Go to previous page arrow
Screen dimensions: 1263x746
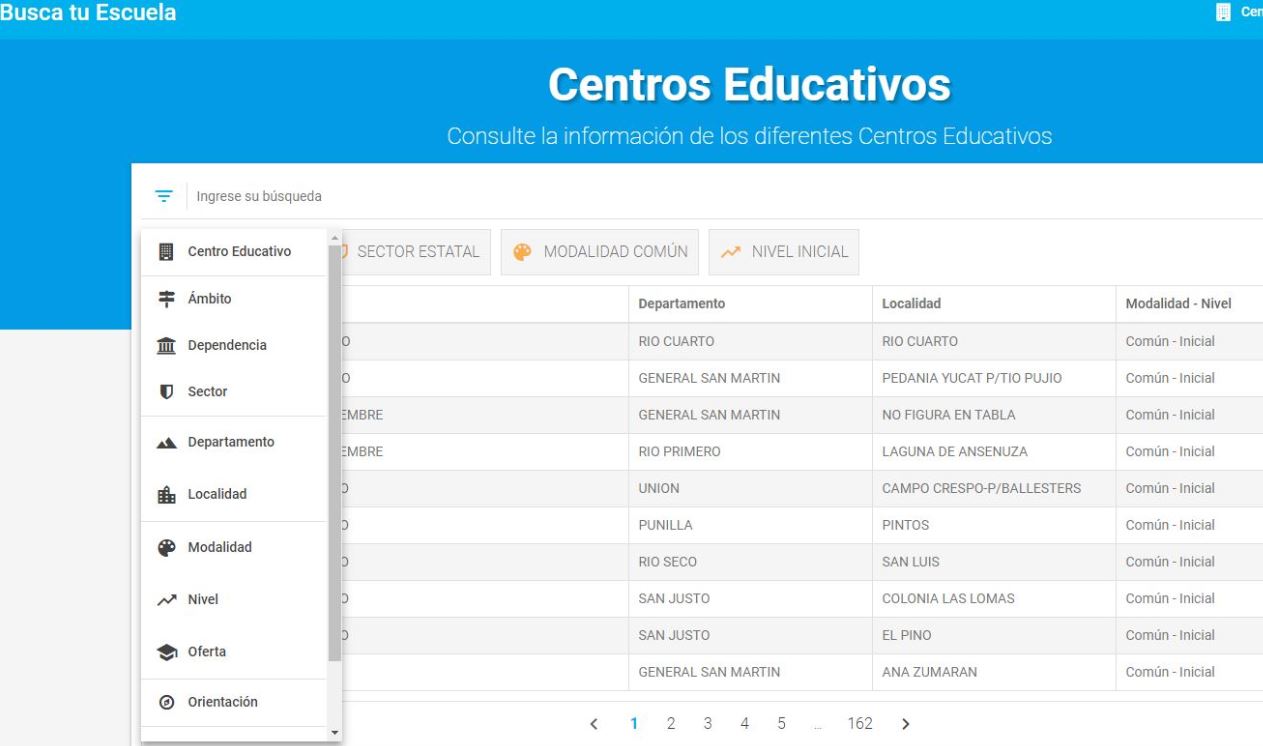click(593, 723)
